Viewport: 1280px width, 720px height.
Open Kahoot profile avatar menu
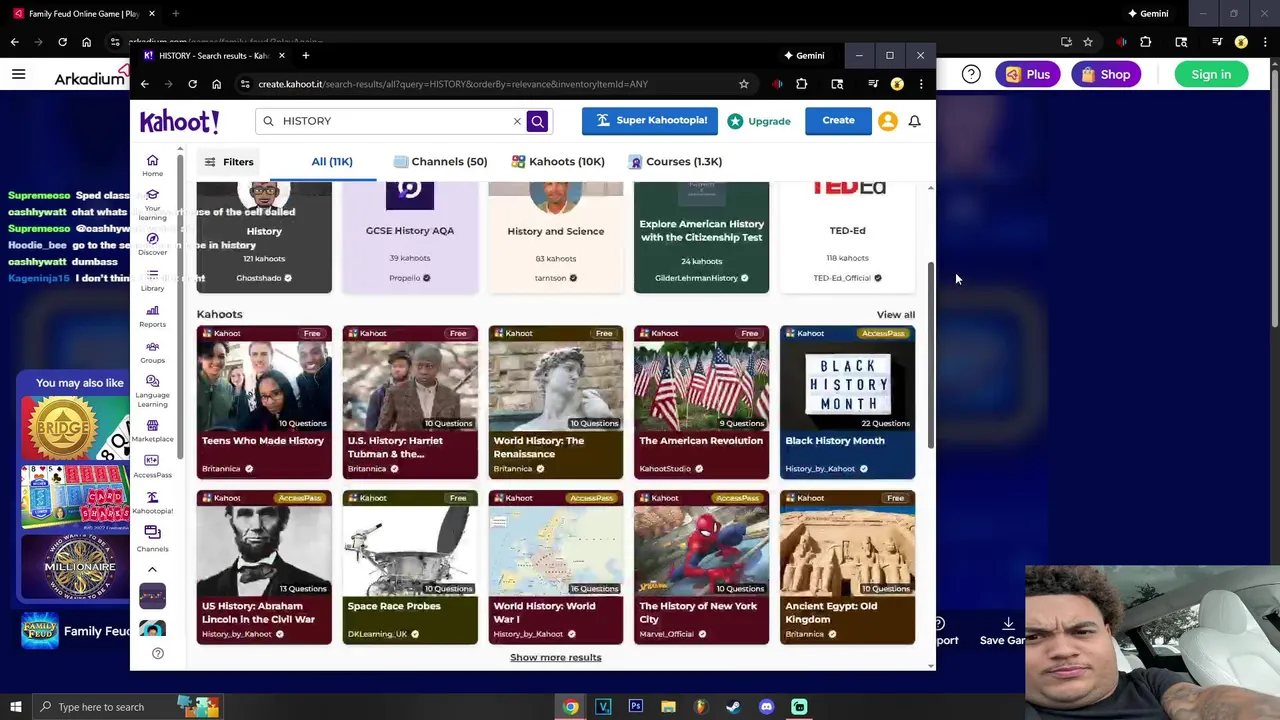click(x=887, y=121)
